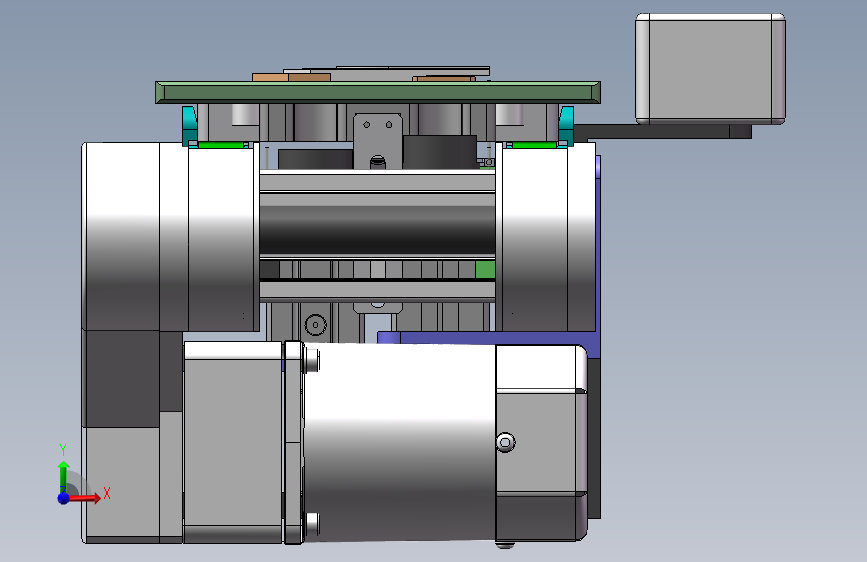
Task: Select the gray rounded box at upper right
Action: (x=711, y=69)
